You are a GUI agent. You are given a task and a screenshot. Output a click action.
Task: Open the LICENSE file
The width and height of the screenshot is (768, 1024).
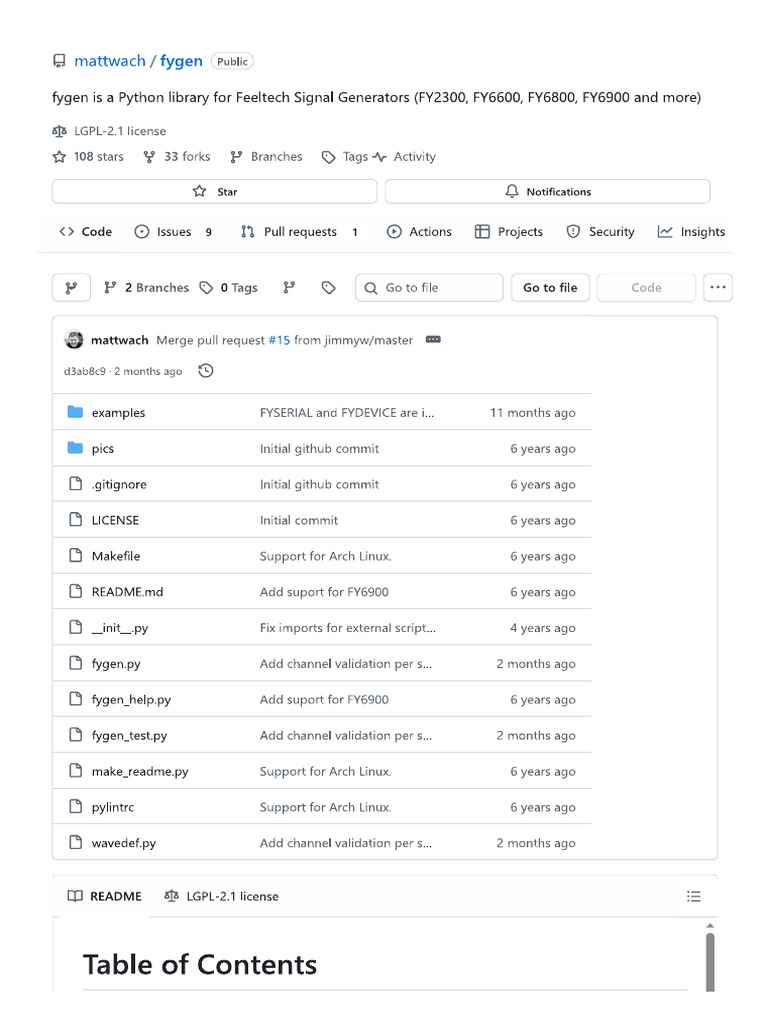tap(115, 520)
